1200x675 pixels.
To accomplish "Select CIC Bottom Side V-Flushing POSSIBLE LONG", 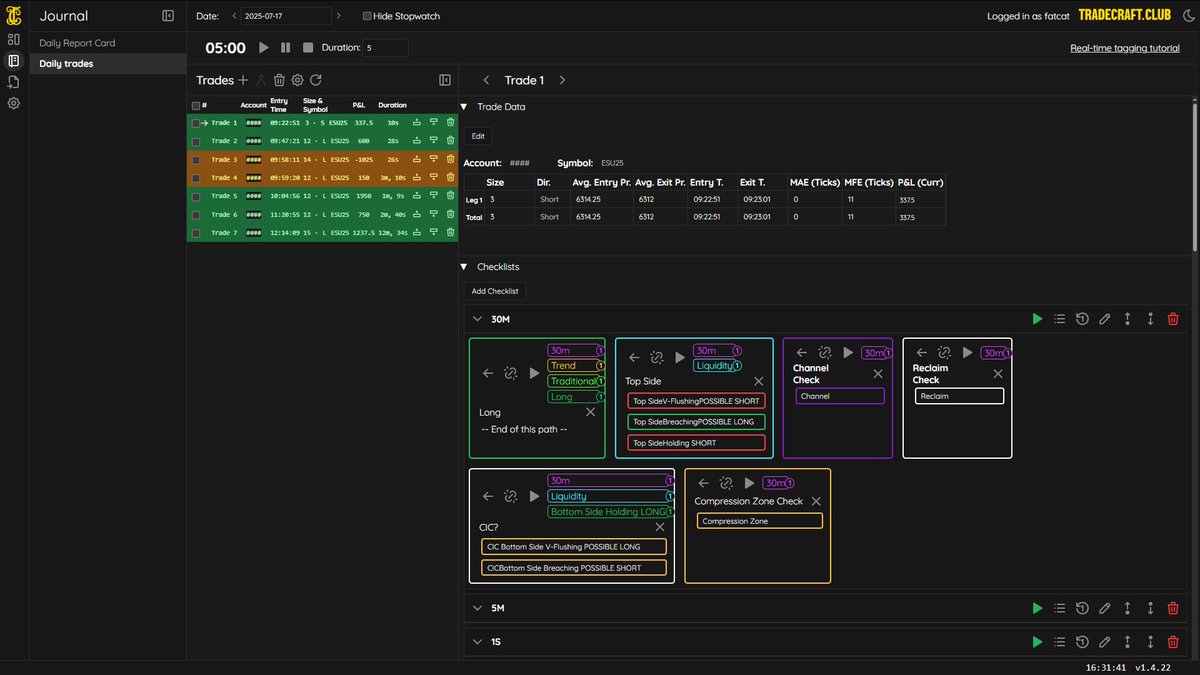I will click(x=574, y=547).
